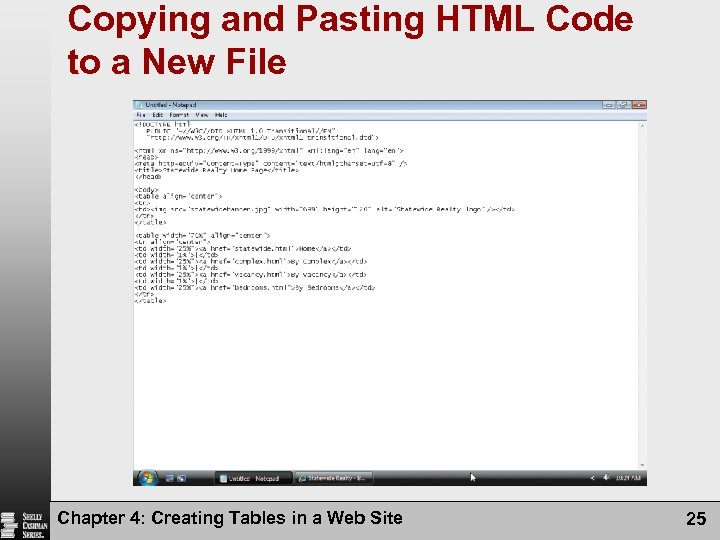
Task: Switch to Statewide Realty browser taskbar button
Action: tap(333, 478)
